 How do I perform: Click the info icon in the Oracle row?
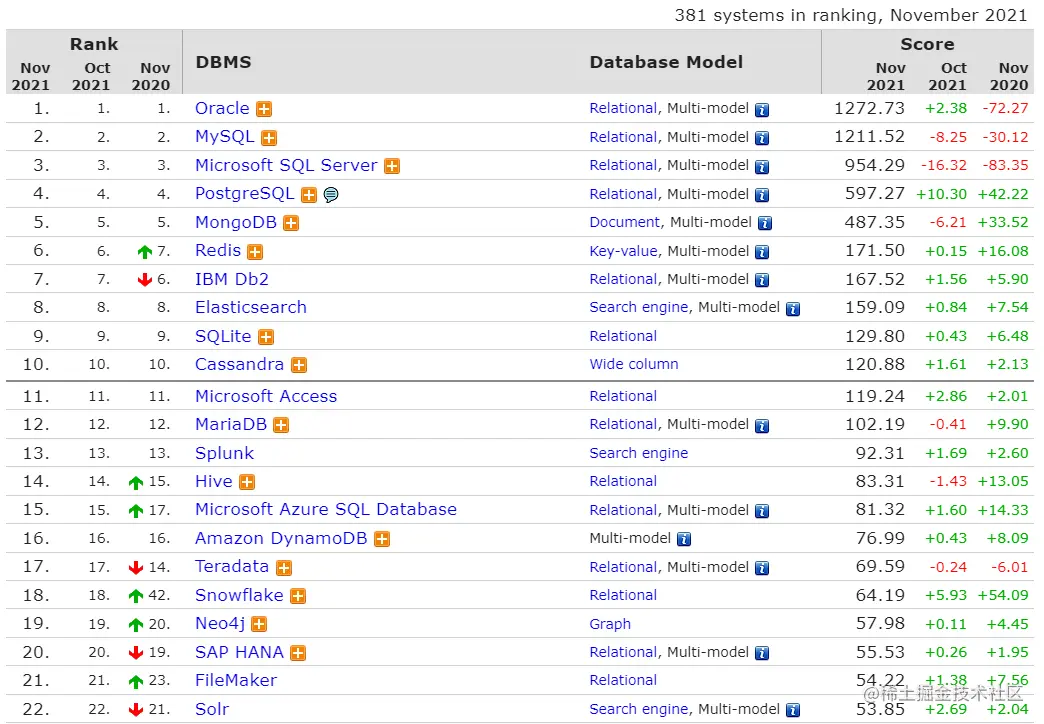click(x=762, y=110)
